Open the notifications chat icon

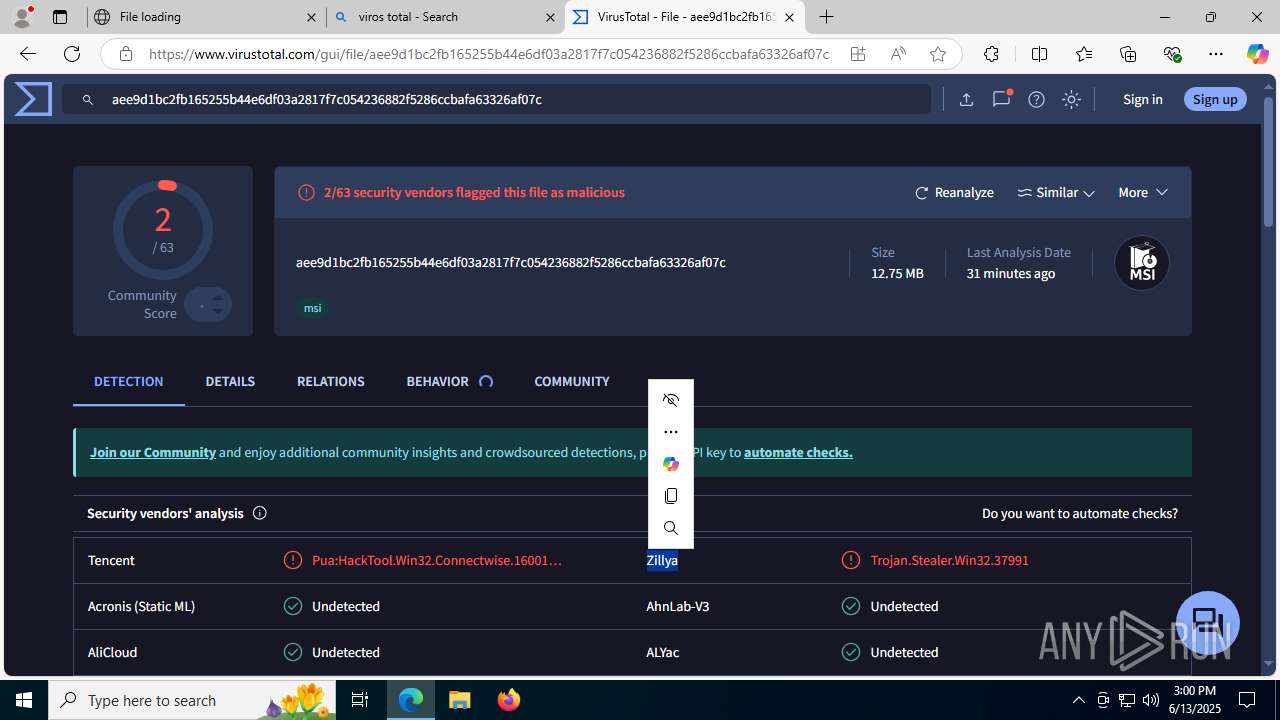(x=1001, y=99)
